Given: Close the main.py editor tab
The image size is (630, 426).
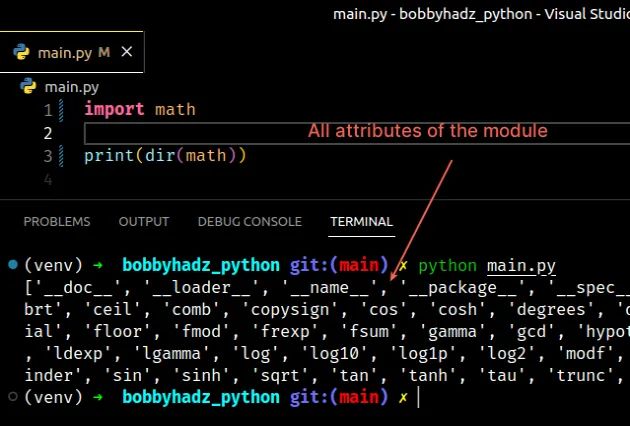Looking at the screenshot, I should [127, 51].
